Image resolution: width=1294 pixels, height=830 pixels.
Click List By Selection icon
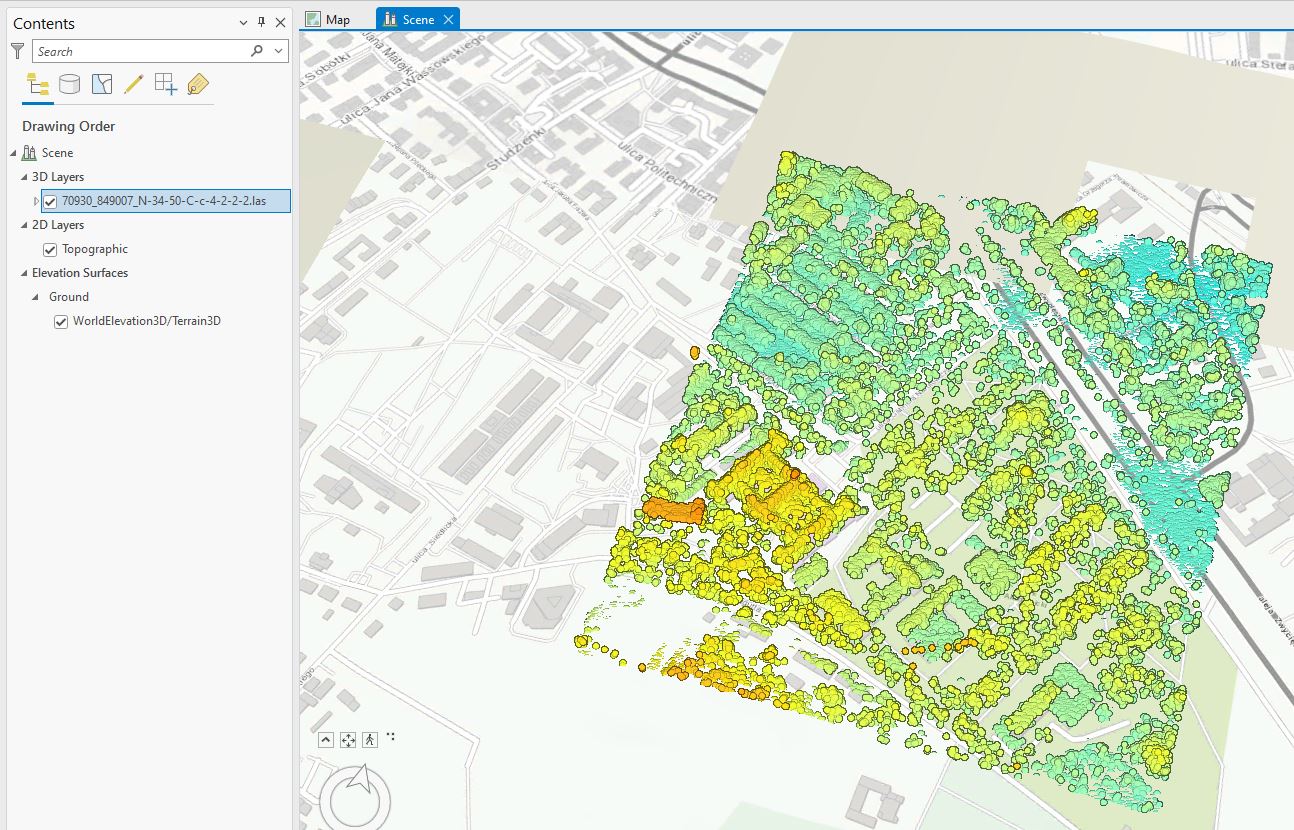(101, 85)
